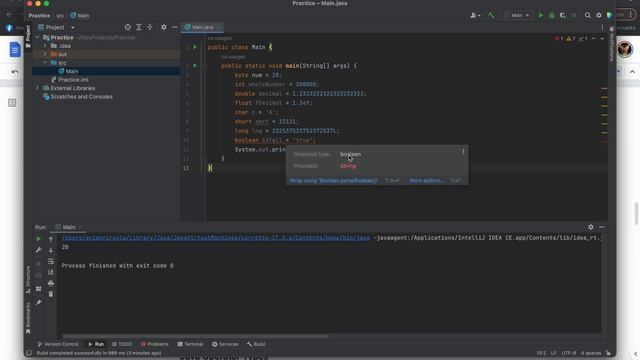640x360 pixels.
Task: Click run gutter arrow beside main method
Action: point(195,65)
